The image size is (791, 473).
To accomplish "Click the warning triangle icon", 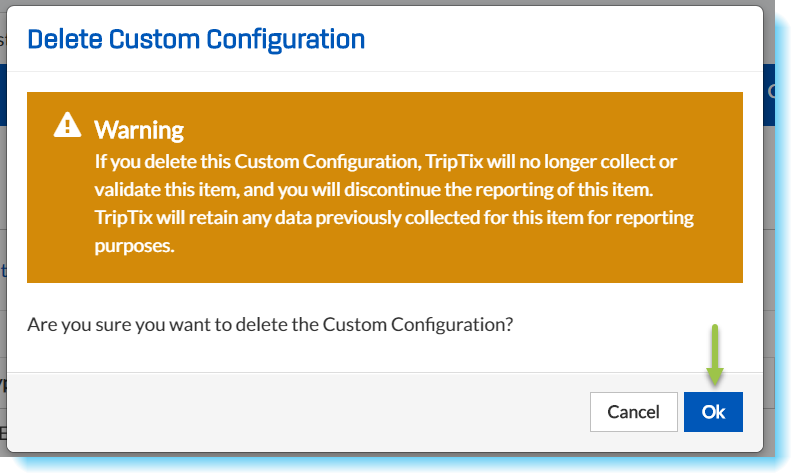I will pyautogui.click(x=67, y=125).
